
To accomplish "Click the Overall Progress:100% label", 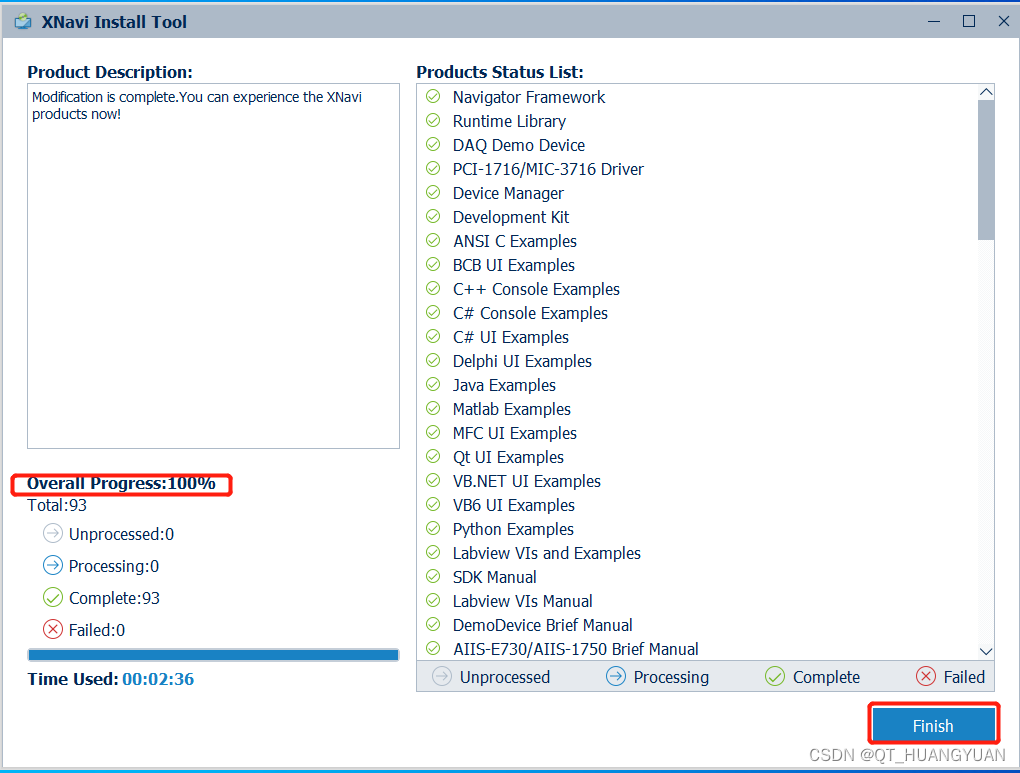I will tap(121, 483).
